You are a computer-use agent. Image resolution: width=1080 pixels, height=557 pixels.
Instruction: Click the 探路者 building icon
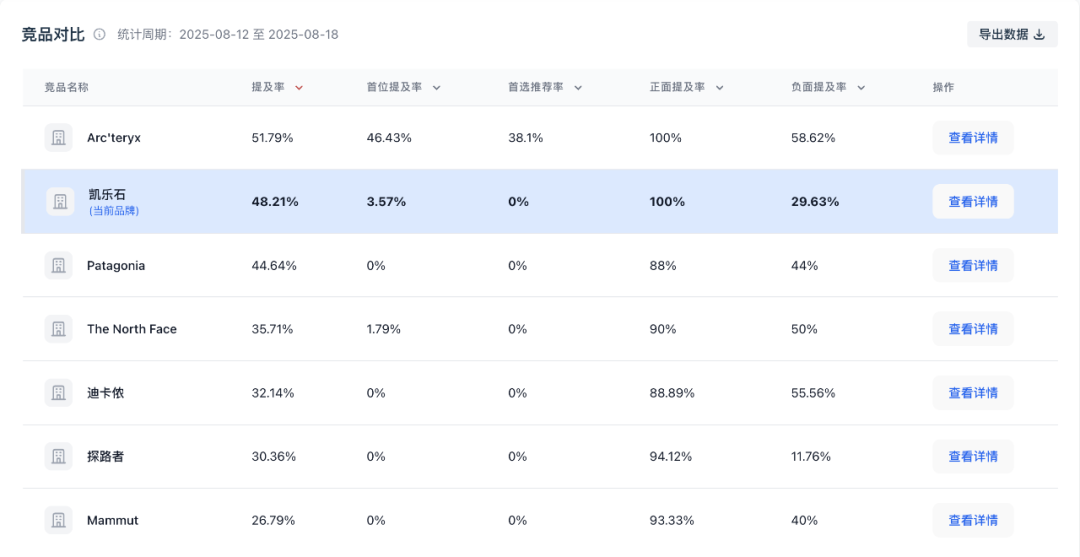pos(59,456)
